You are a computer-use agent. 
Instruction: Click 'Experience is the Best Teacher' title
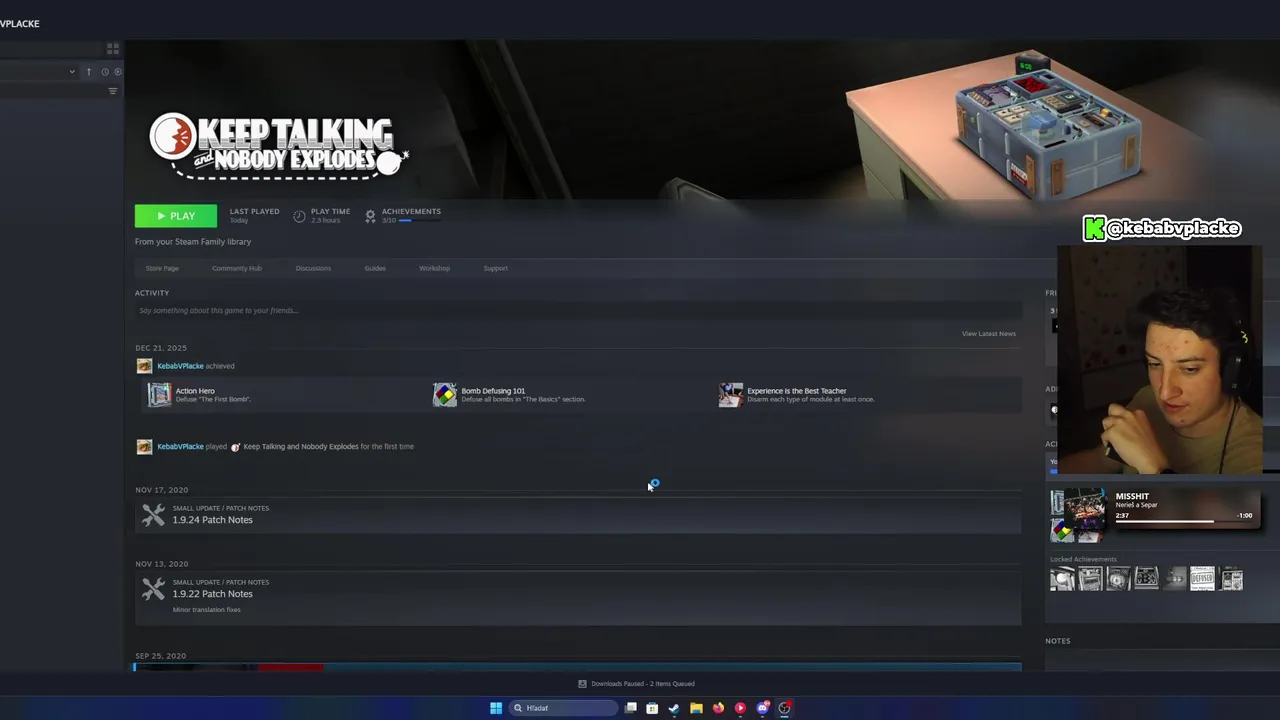(797, 391)
